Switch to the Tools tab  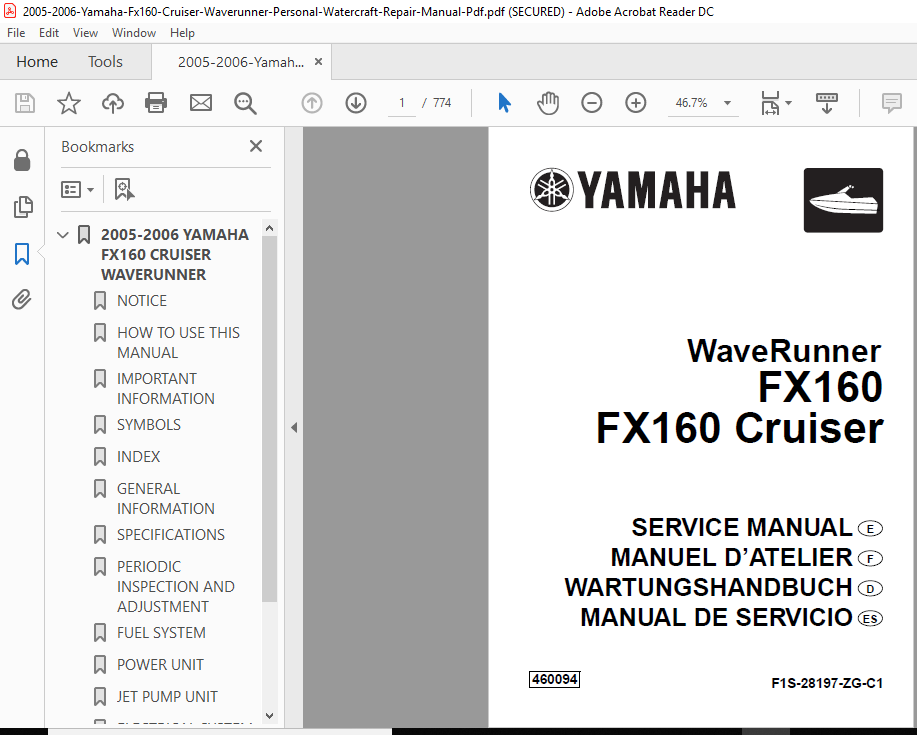click(x=105, y=61)
